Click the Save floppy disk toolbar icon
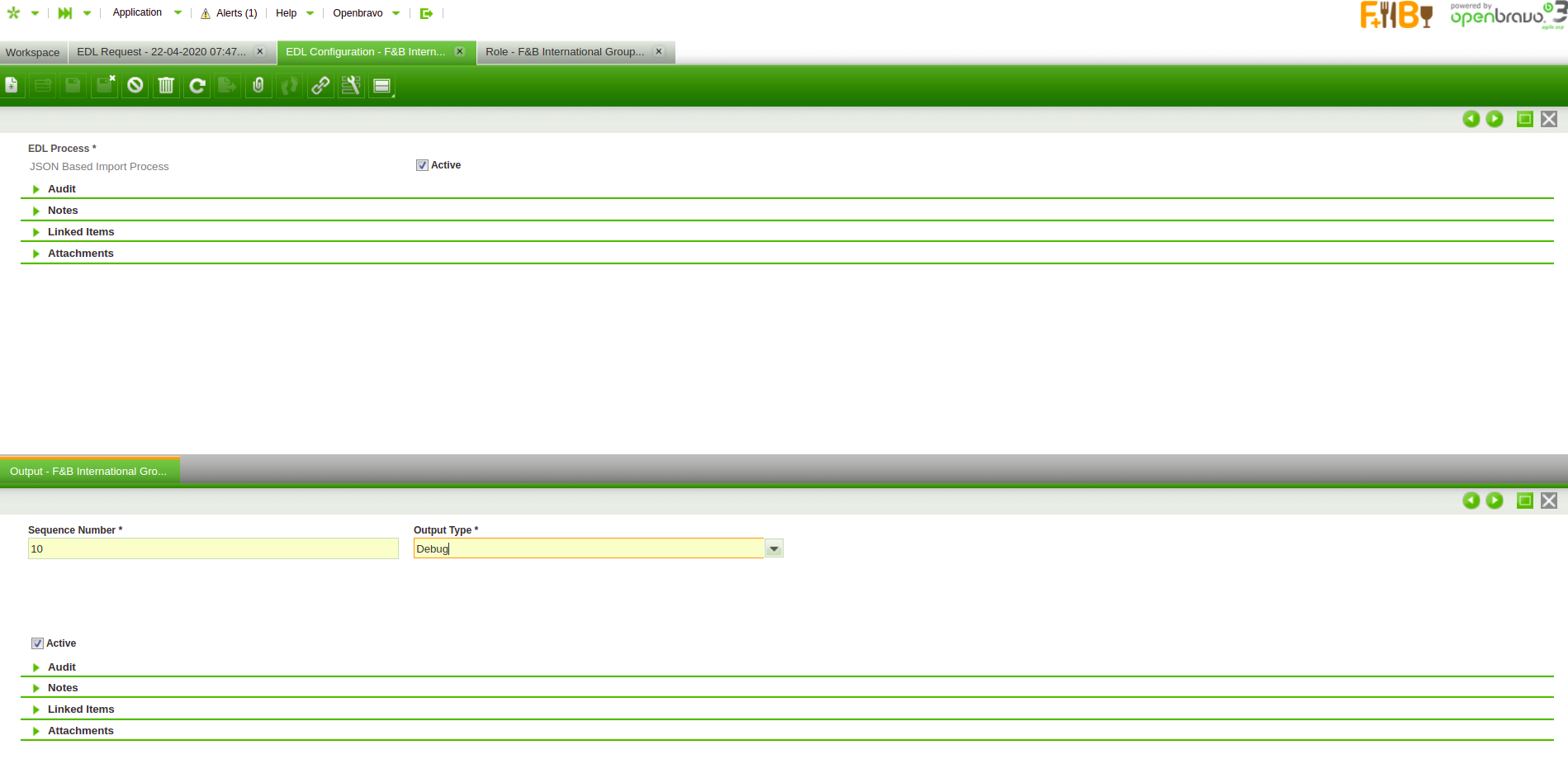This screenshot has width=1568, height=783. click(x=73, y=85)
